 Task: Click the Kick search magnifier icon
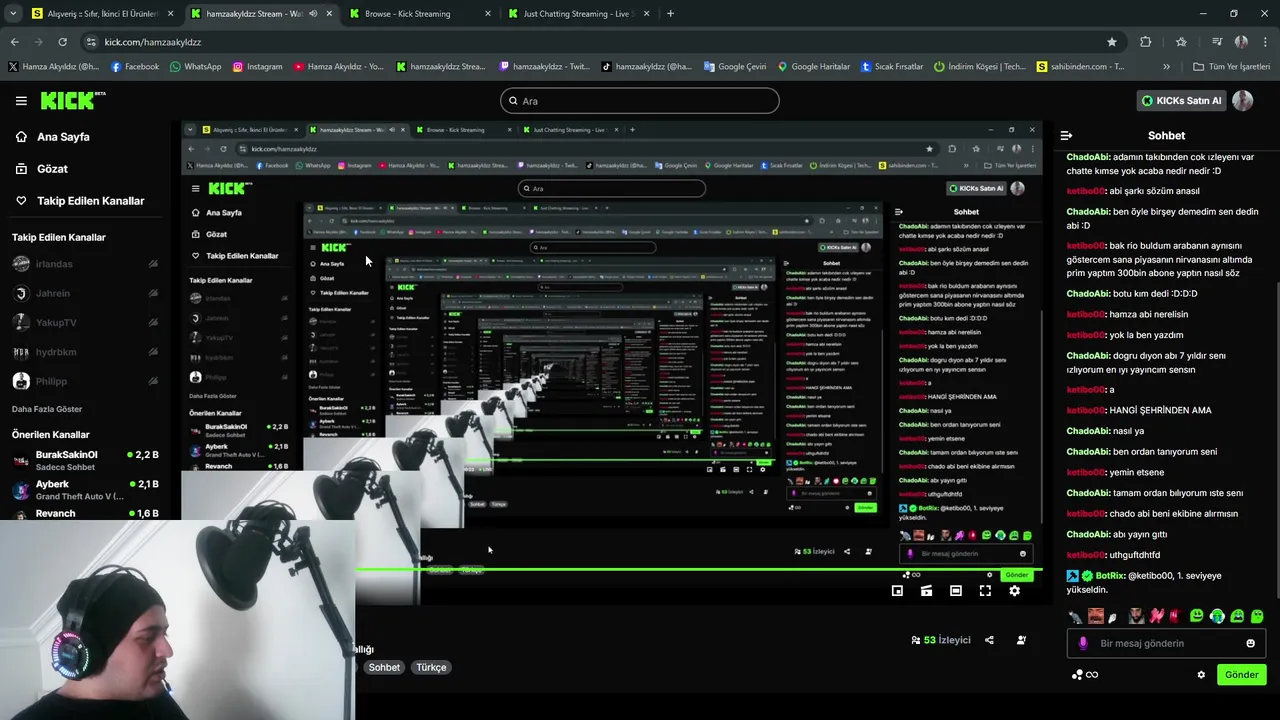pyautogui.click(x=513, y=101)
